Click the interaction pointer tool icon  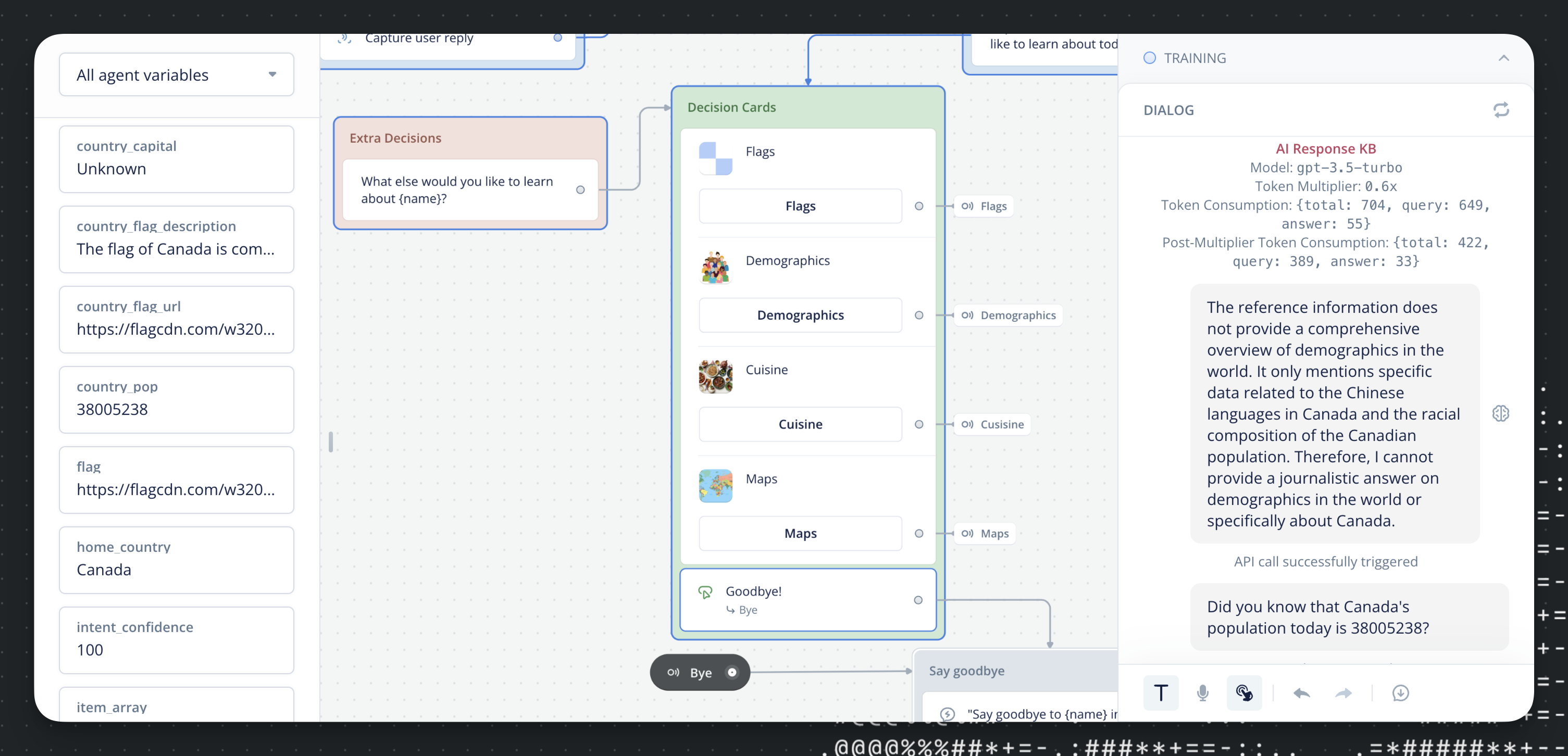[x=1243, y=693]
